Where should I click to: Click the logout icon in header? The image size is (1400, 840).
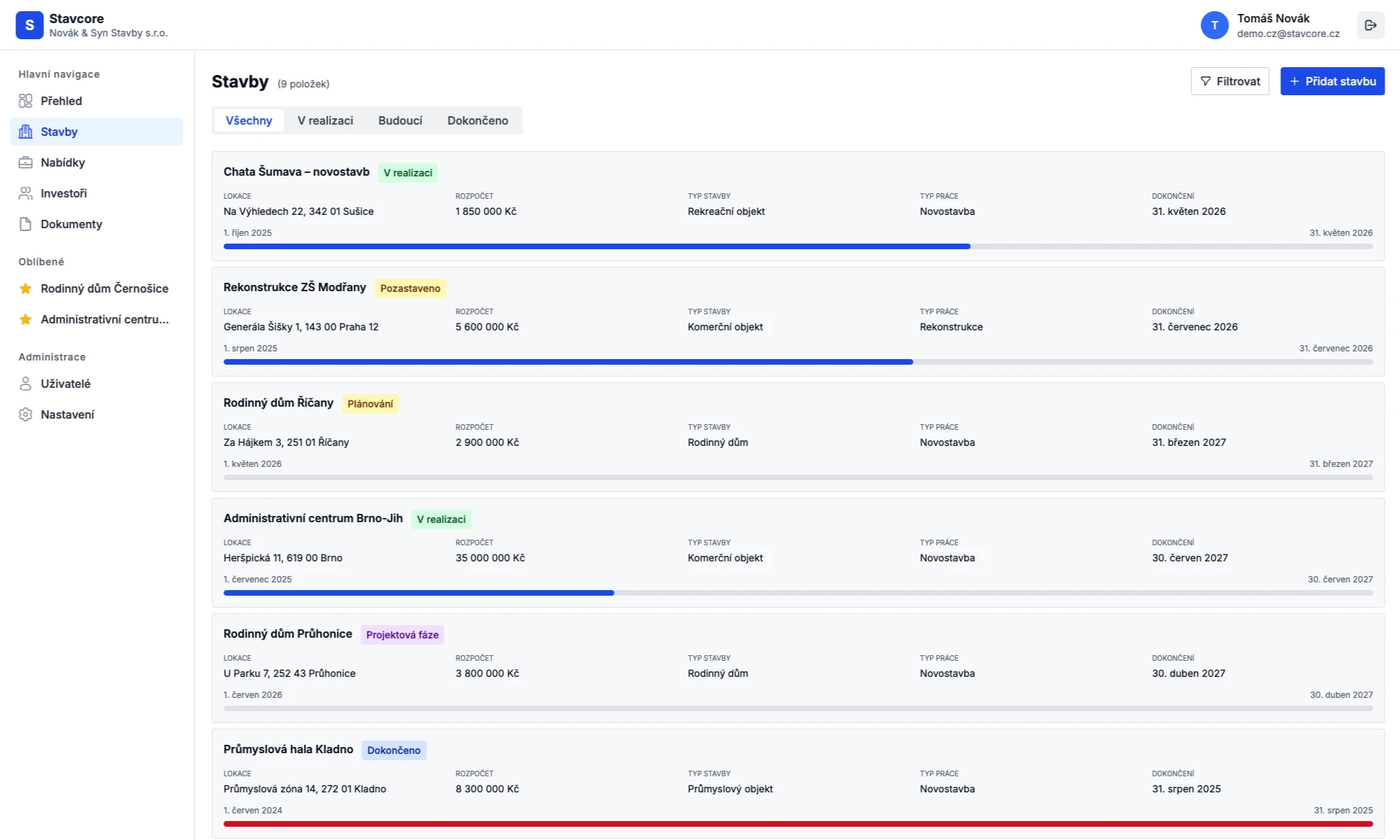(1370, 25)
